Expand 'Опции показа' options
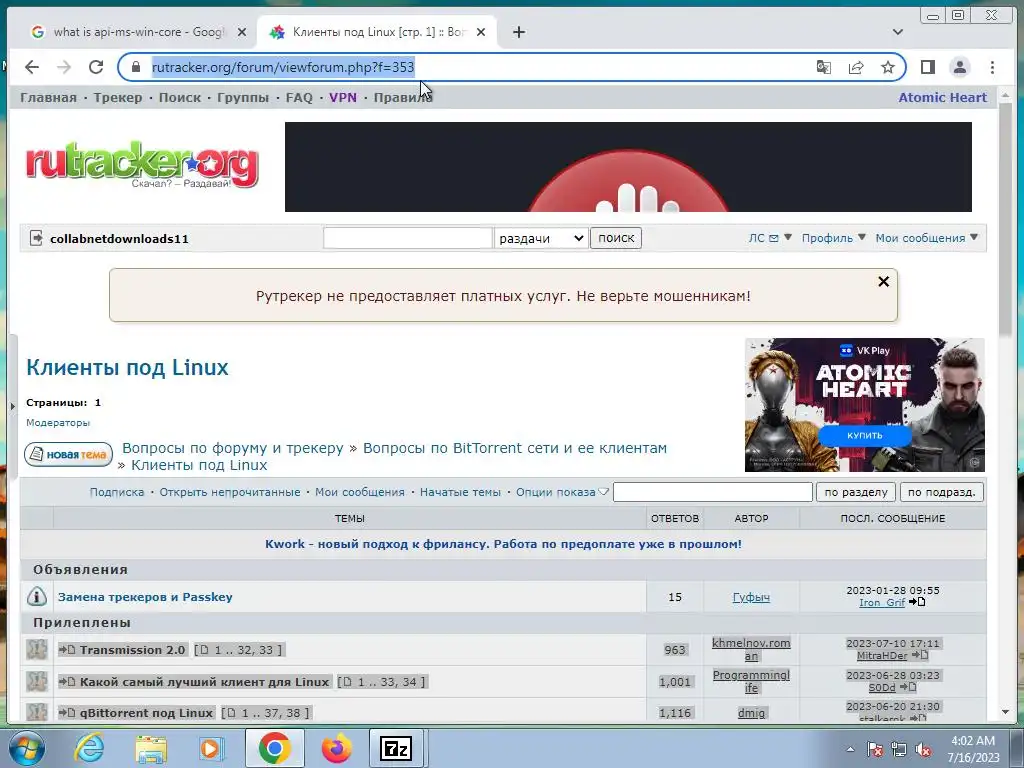The height and width of the screenshot is (768, 1024). pyautogui.click(x=562, y=492)
